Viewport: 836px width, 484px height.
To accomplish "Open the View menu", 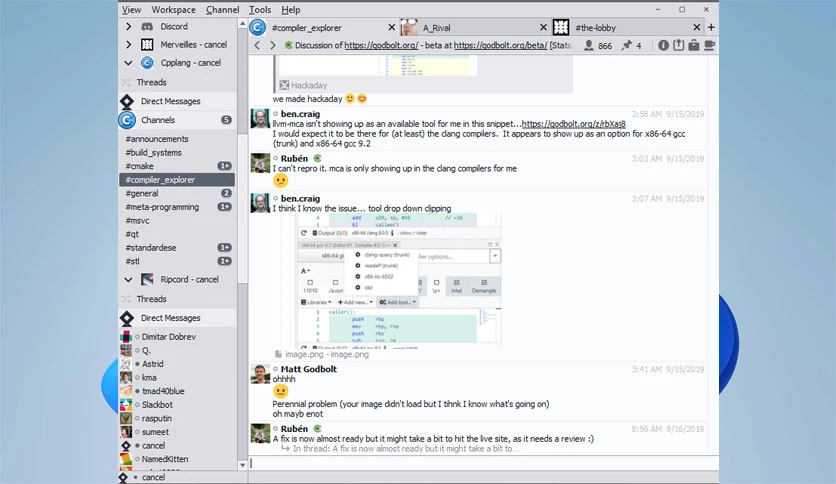I will tap(131, 10).
